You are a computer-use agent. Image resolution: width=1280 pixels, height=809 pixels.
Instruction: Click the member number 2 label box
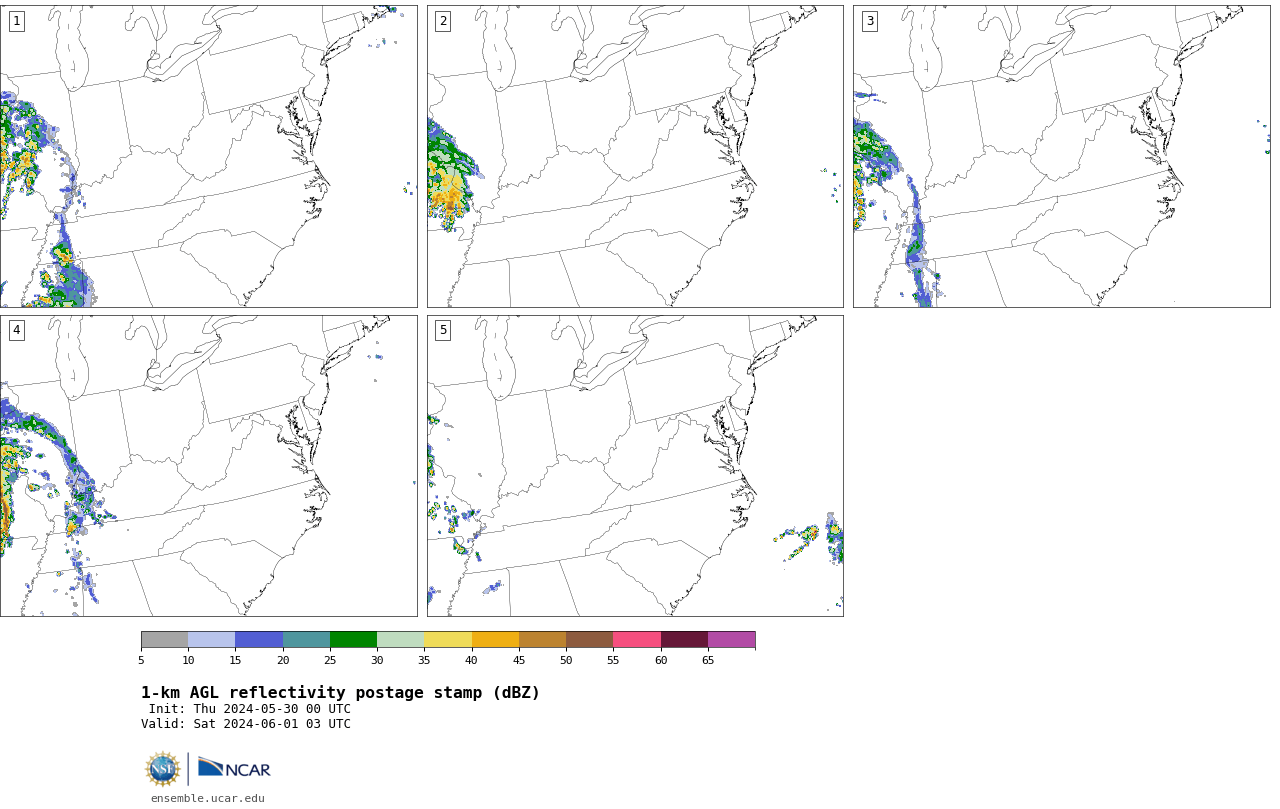(443, 21)
